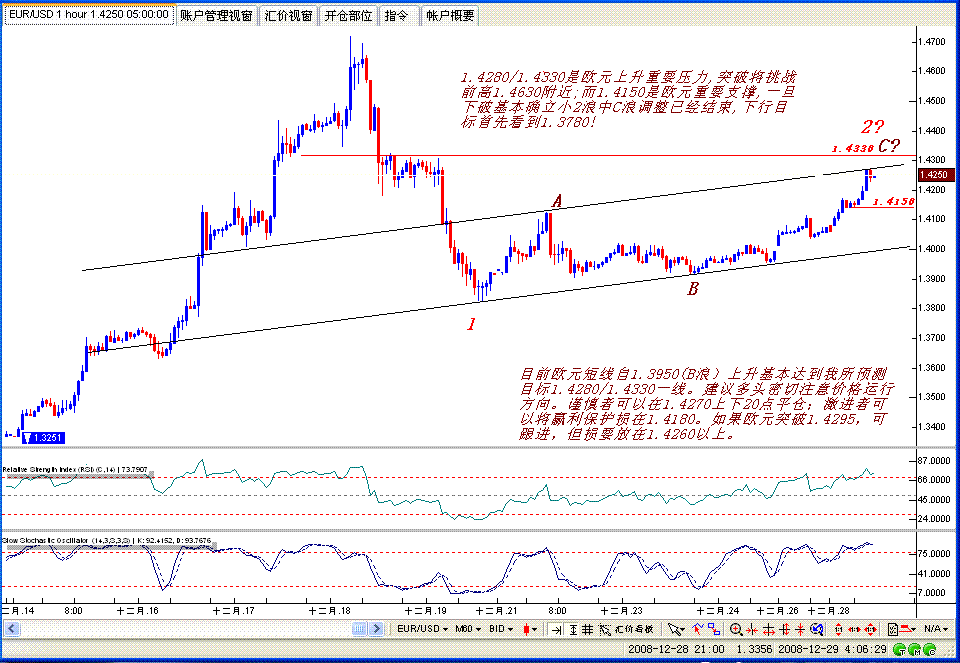Click the wave label B on chart

(x=692, y=288)
